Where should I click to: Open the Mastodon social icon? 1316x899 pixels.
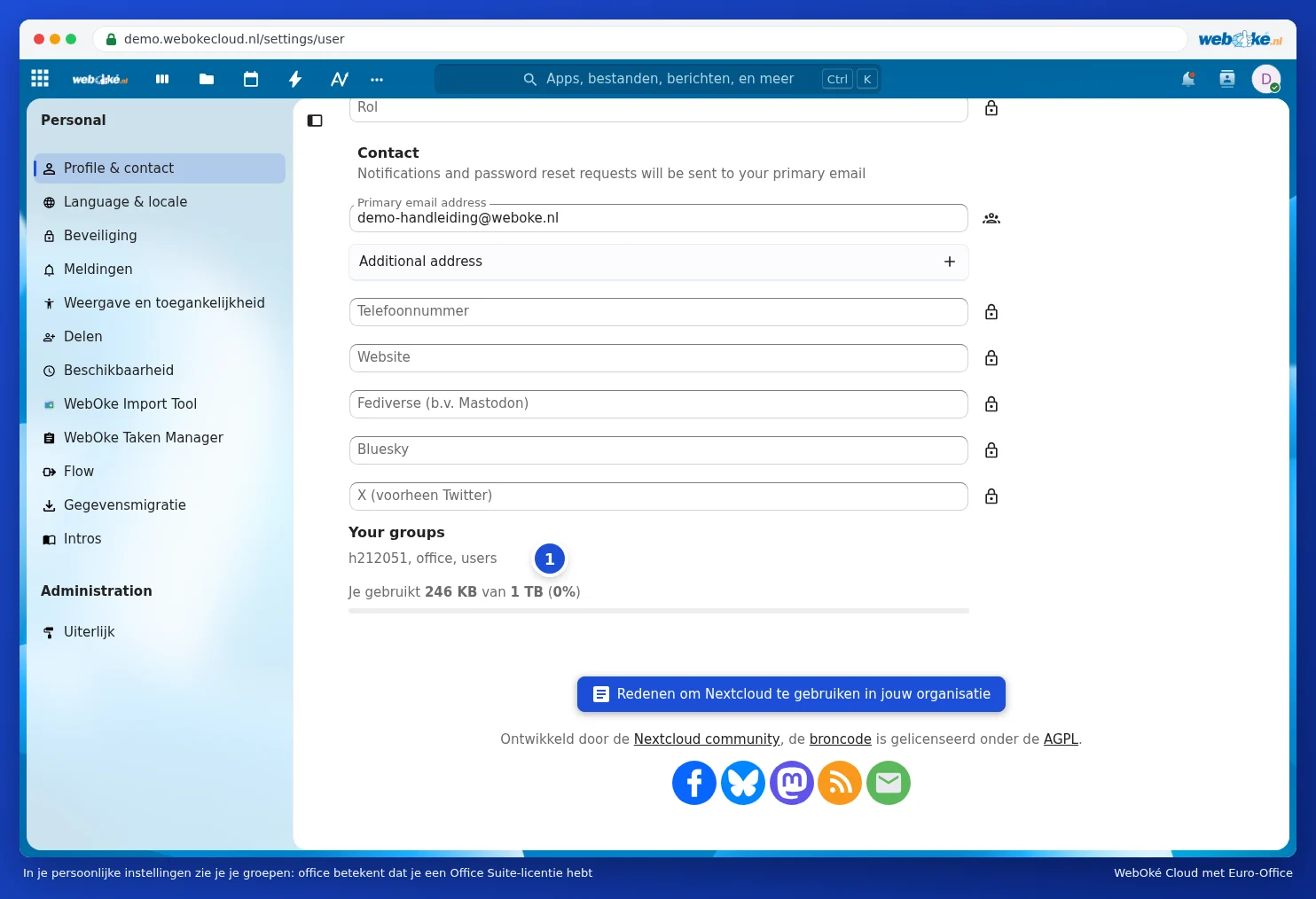tap(792, 783)
